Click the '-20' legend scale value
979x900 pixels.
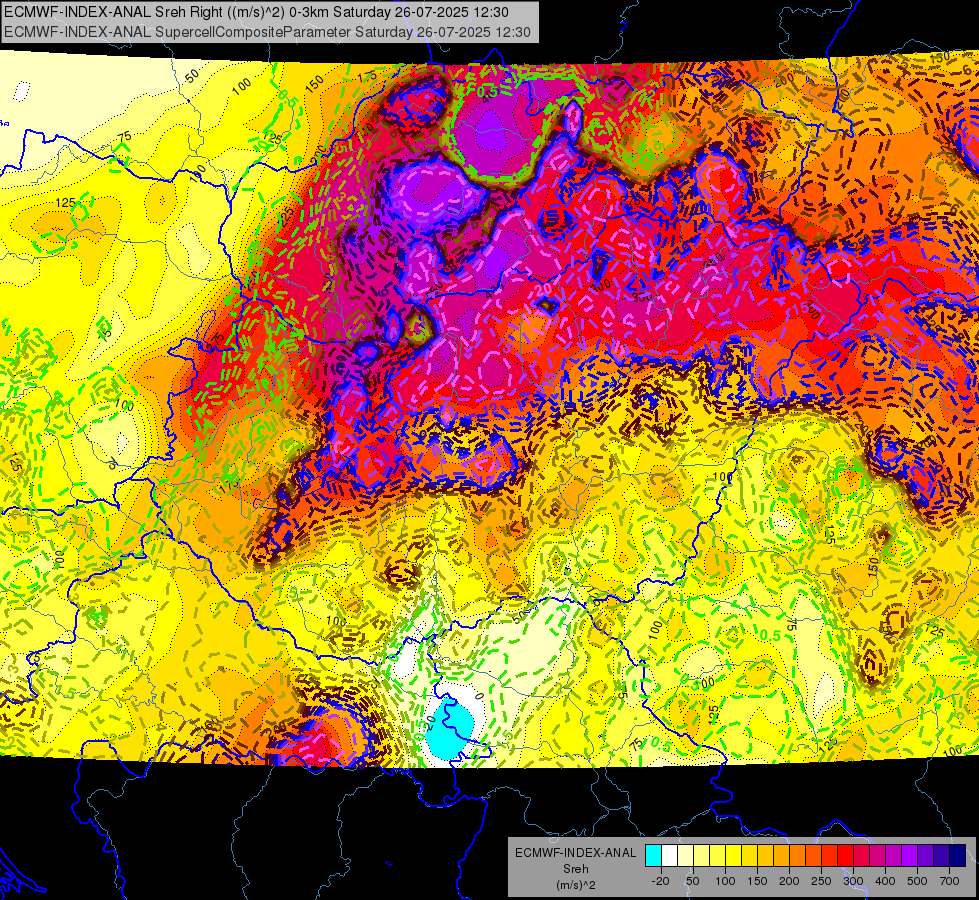pos(661,881)
